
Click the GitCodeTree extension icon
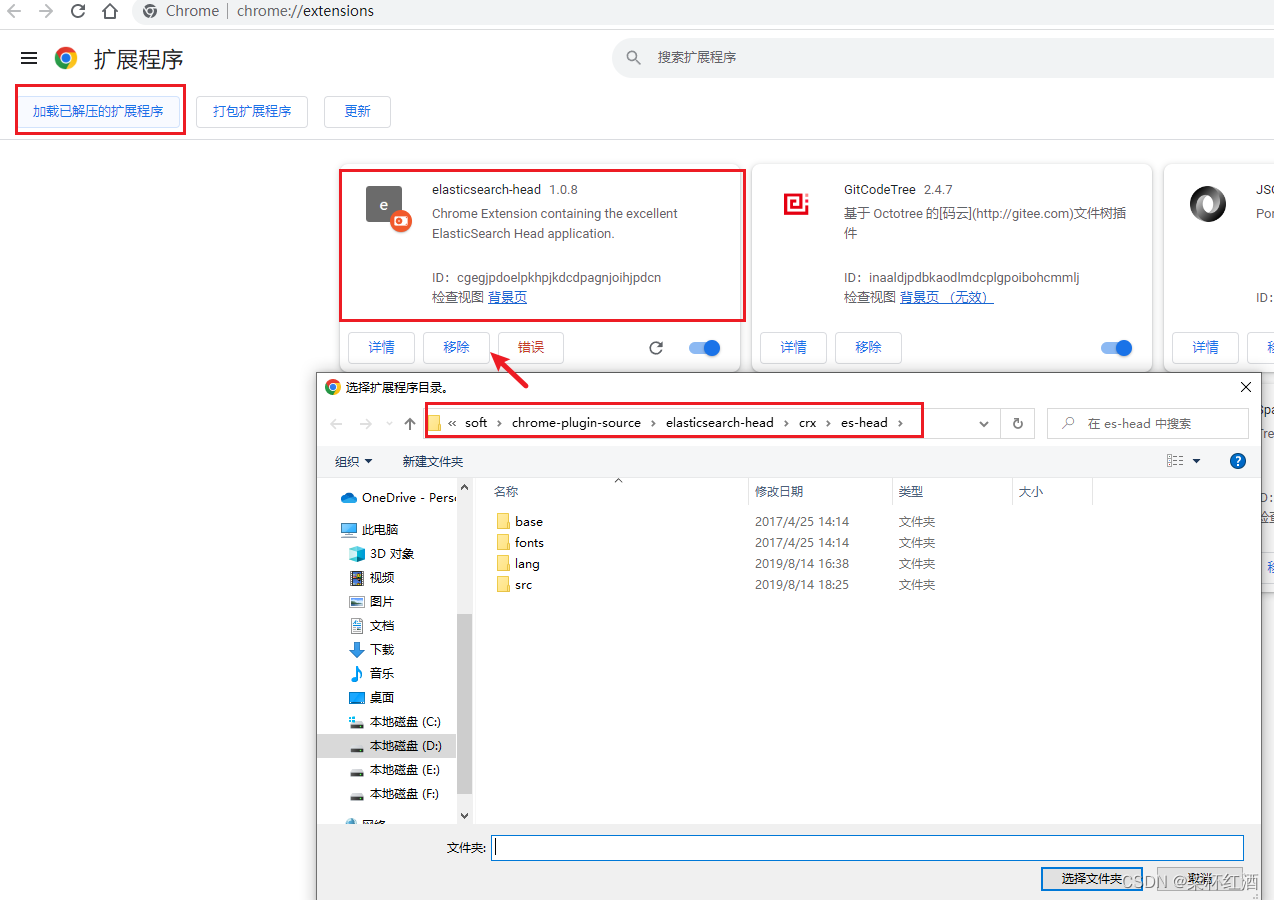[796, 204]
